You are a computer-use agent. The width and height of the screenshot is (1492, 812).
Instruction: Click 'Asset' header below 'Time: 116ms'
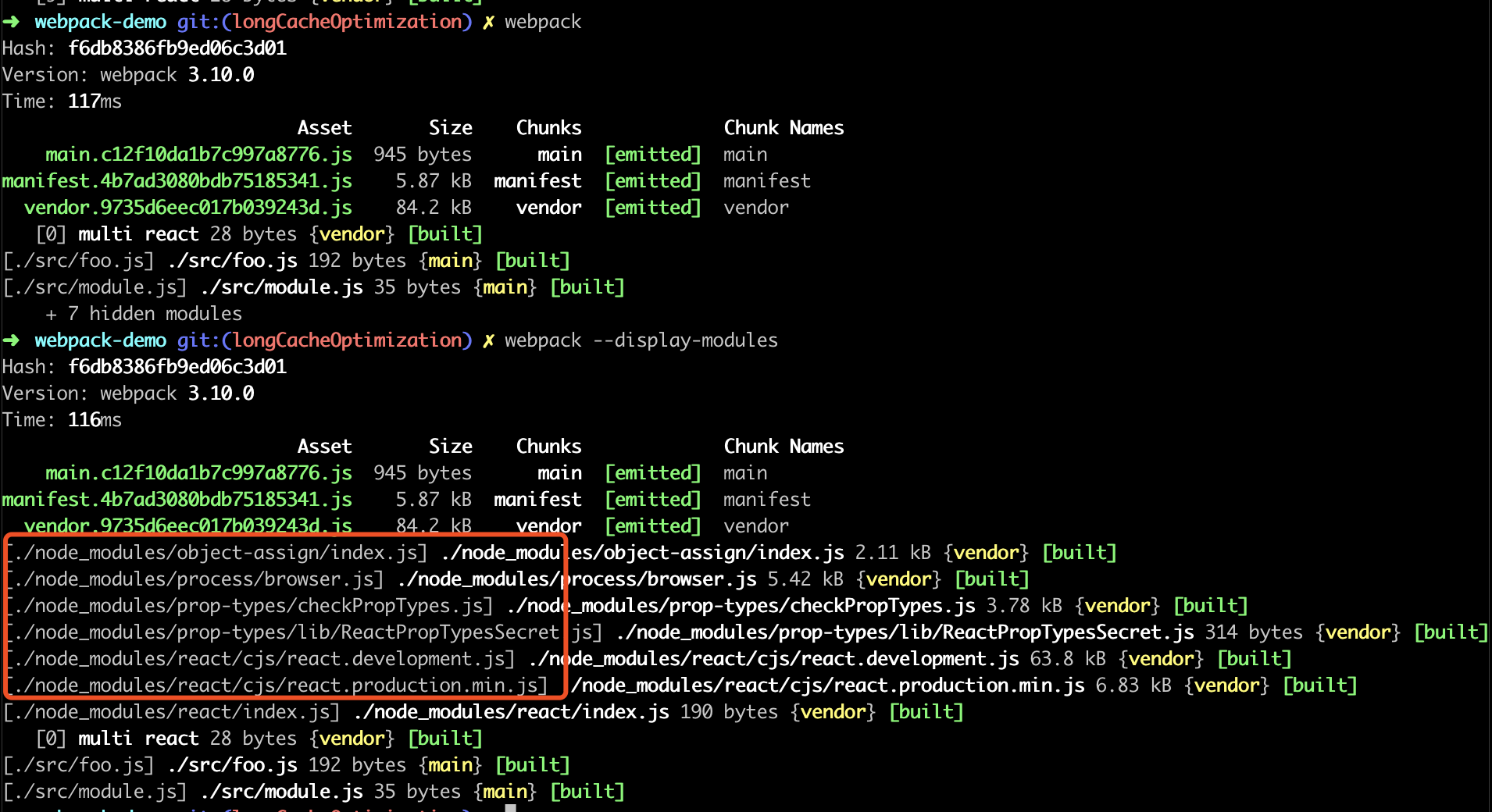click(324, 447)
